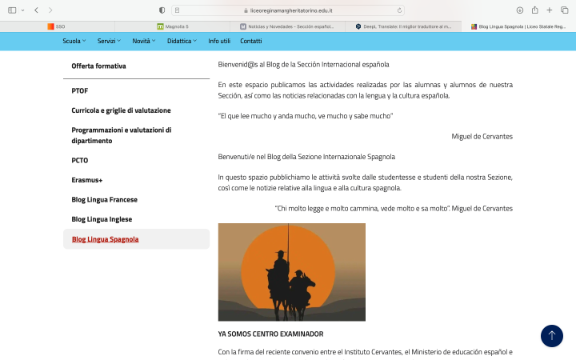The width and height of the screenshot is (576, 360).
Task: Show tab overview icon
Action: click(x=565, y=10)
